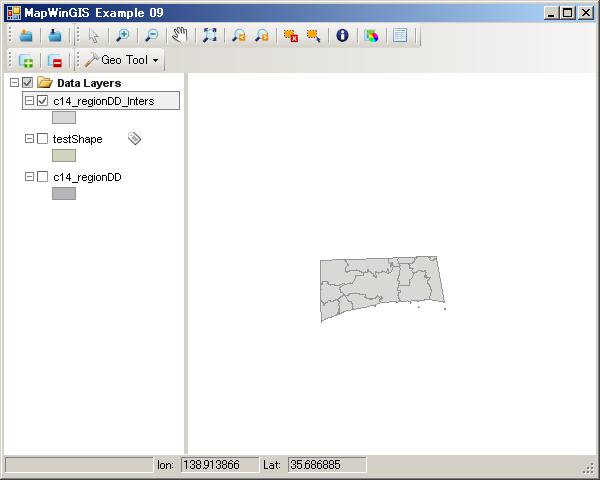
Task: Select the Data Layers group label
Action: pyautogui.click(x=88, y=83)
